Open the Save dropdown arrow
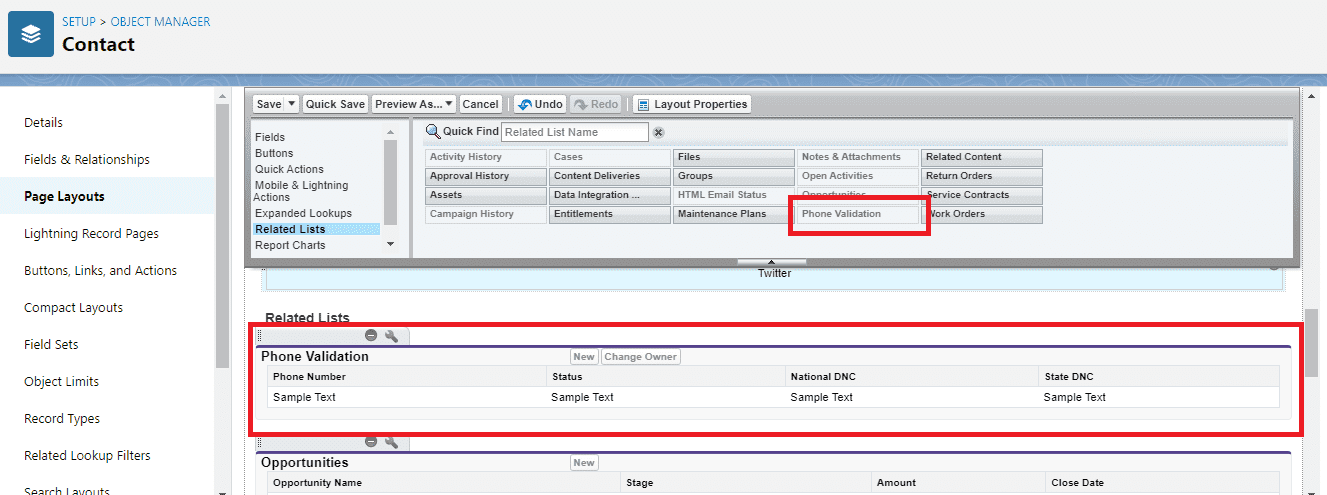Image resolution: width=1327 pixels, height=495 pixels. [292, 104]
